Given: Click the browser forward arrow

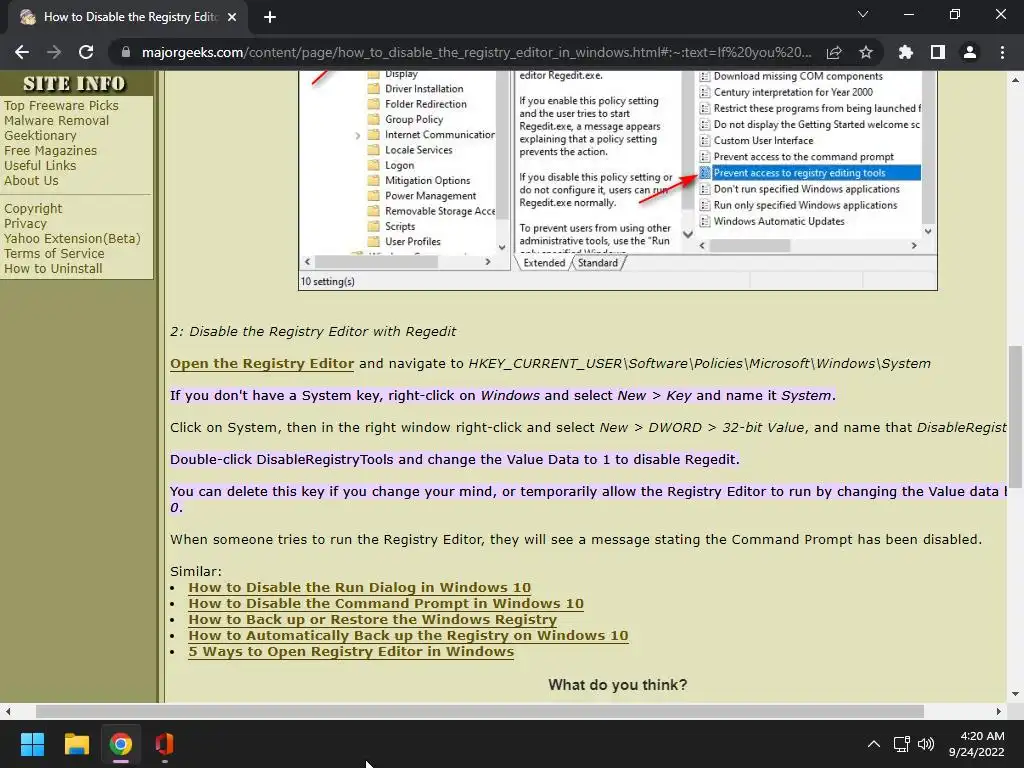Looking at the screenshot, I should pyautogui.click(x=54, y=52).
